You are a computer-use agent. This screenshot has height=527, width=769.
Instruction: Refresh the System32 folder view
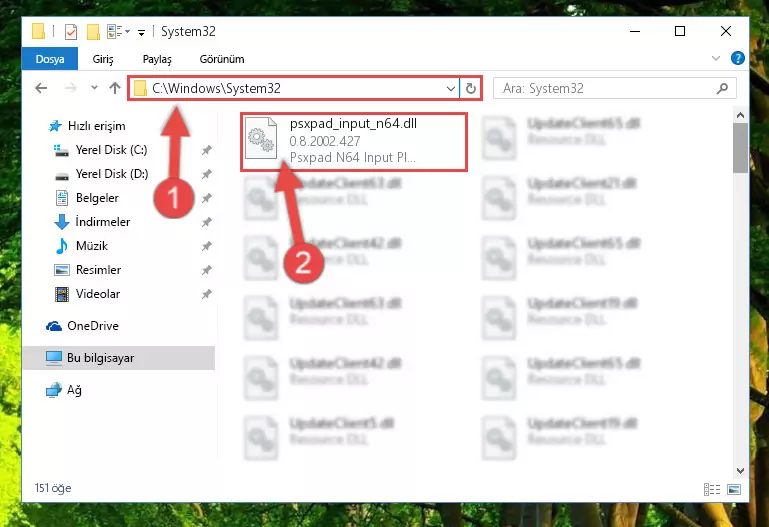471,89
